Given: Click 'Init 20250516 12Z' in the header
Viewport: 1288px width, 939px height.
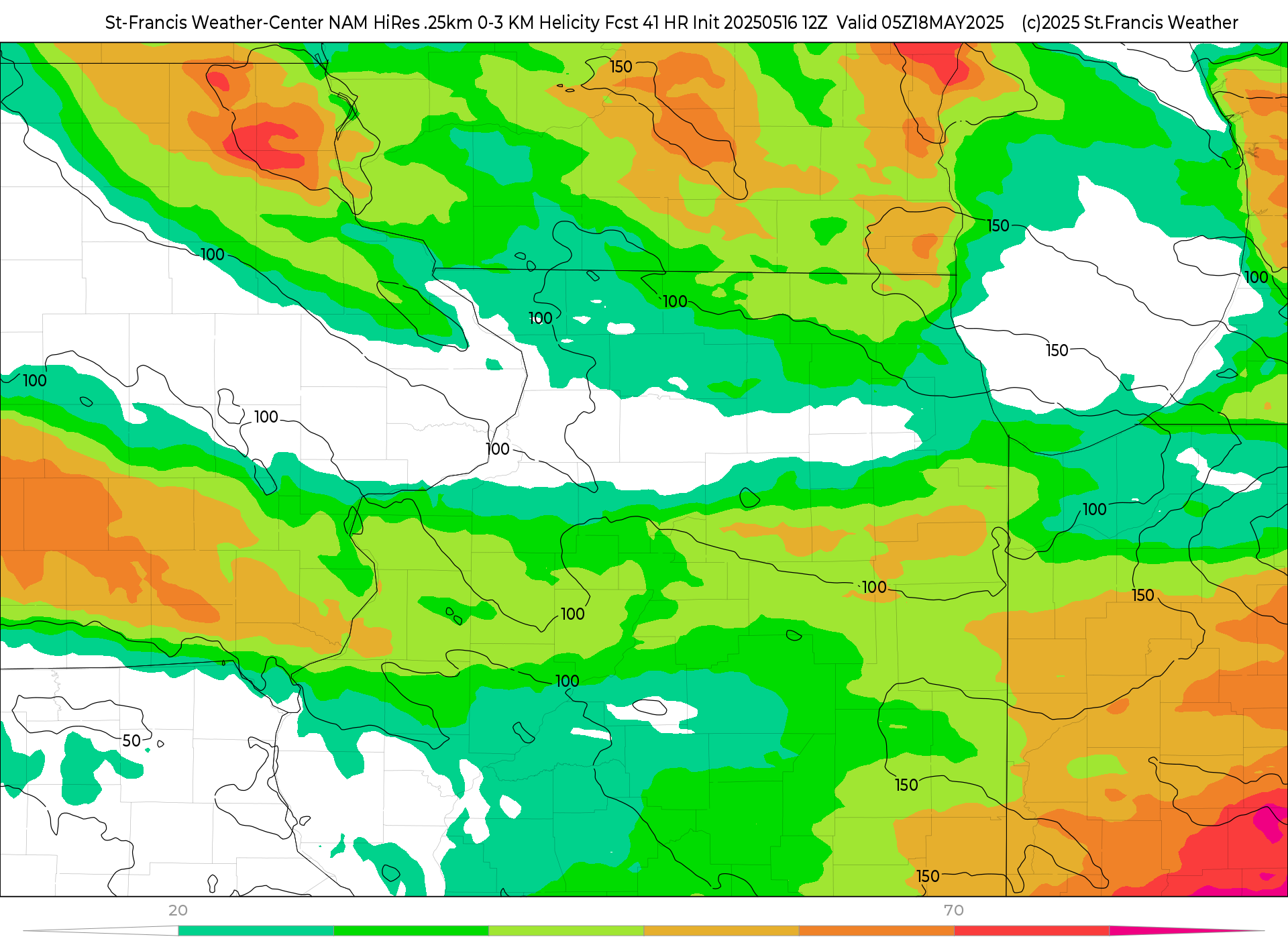Looking at the screenshot, I should tap(760, 23).
